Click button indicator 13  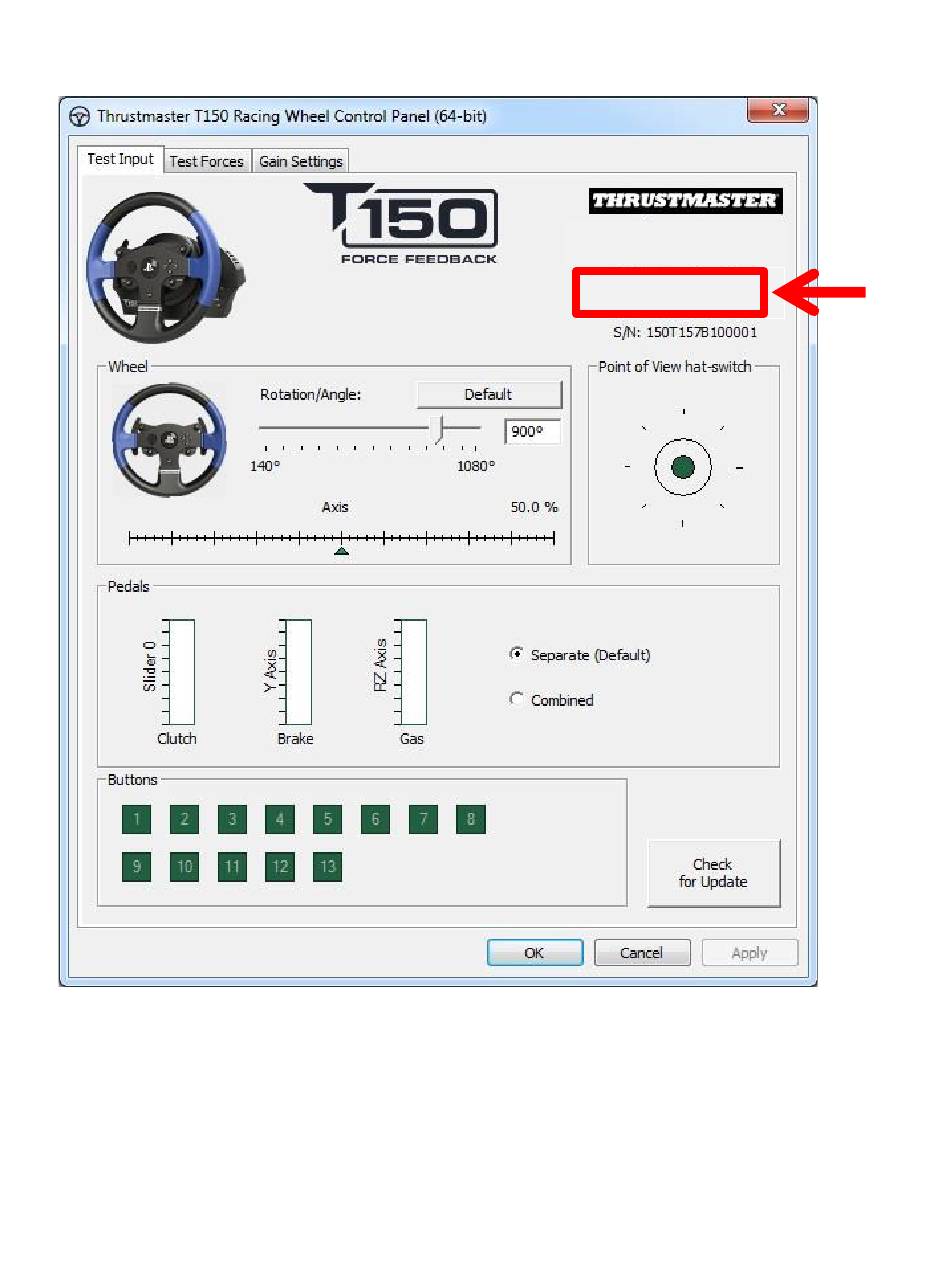pyautogui.click(x=328, y=867)
